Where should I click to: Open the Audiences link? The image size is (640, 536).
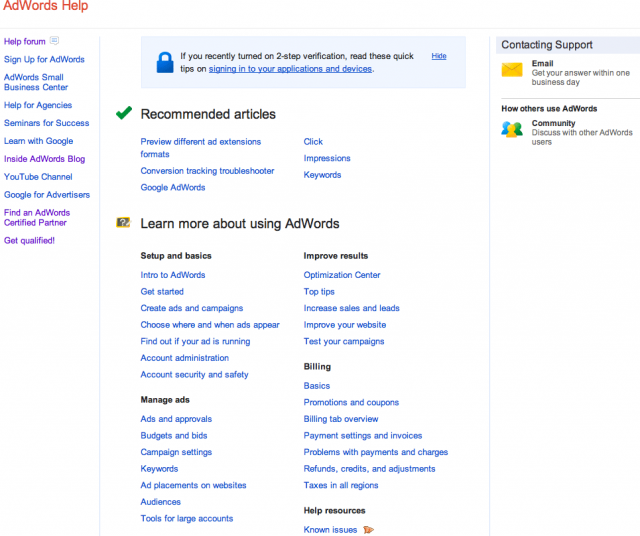click(x=161, y=502)
